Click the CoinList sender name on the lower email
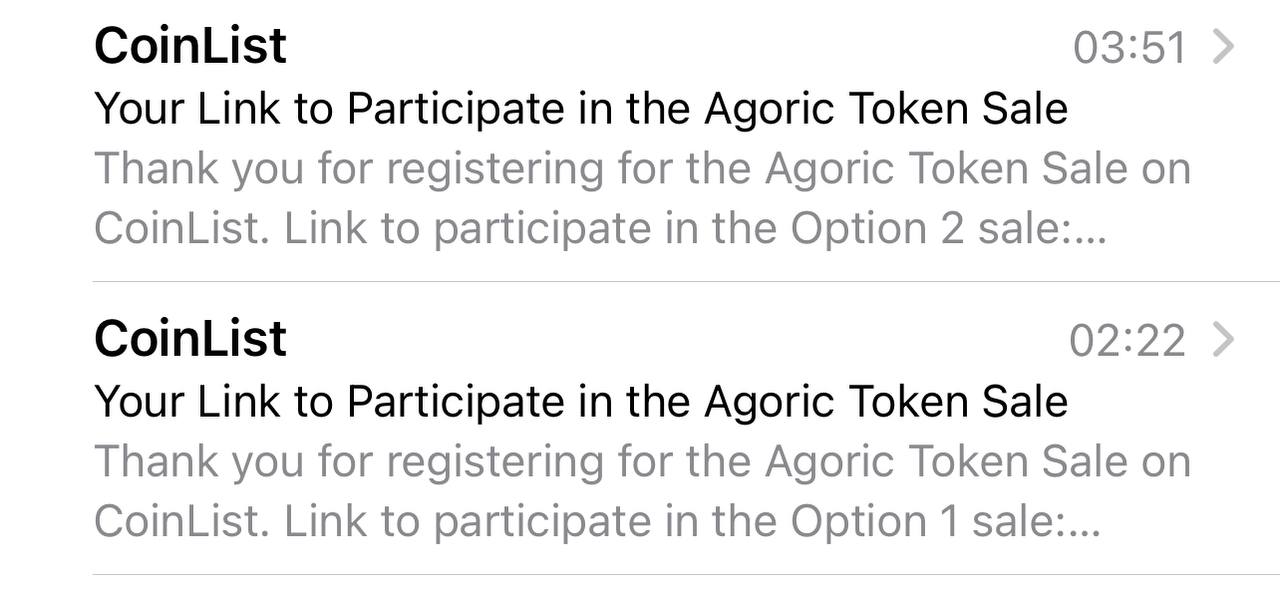 click(x=190, y=339)
